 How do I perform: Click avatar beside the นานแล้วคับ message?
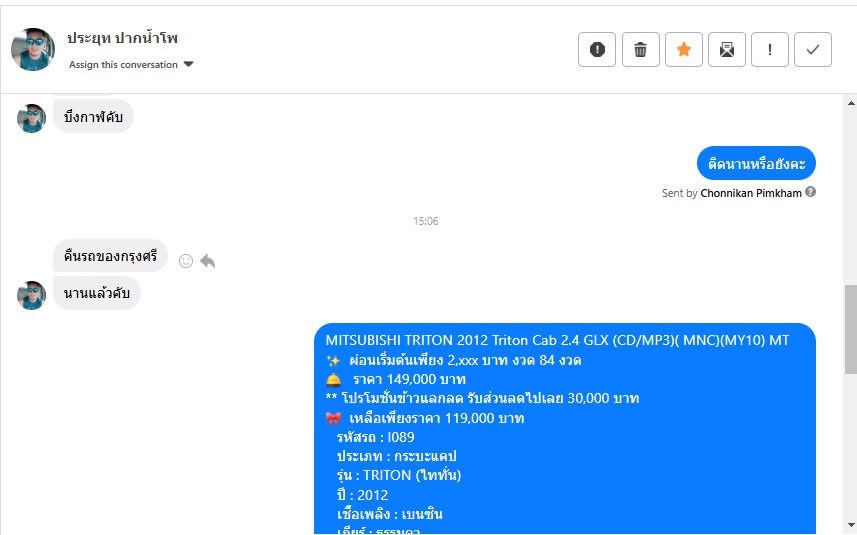point(31,296)
